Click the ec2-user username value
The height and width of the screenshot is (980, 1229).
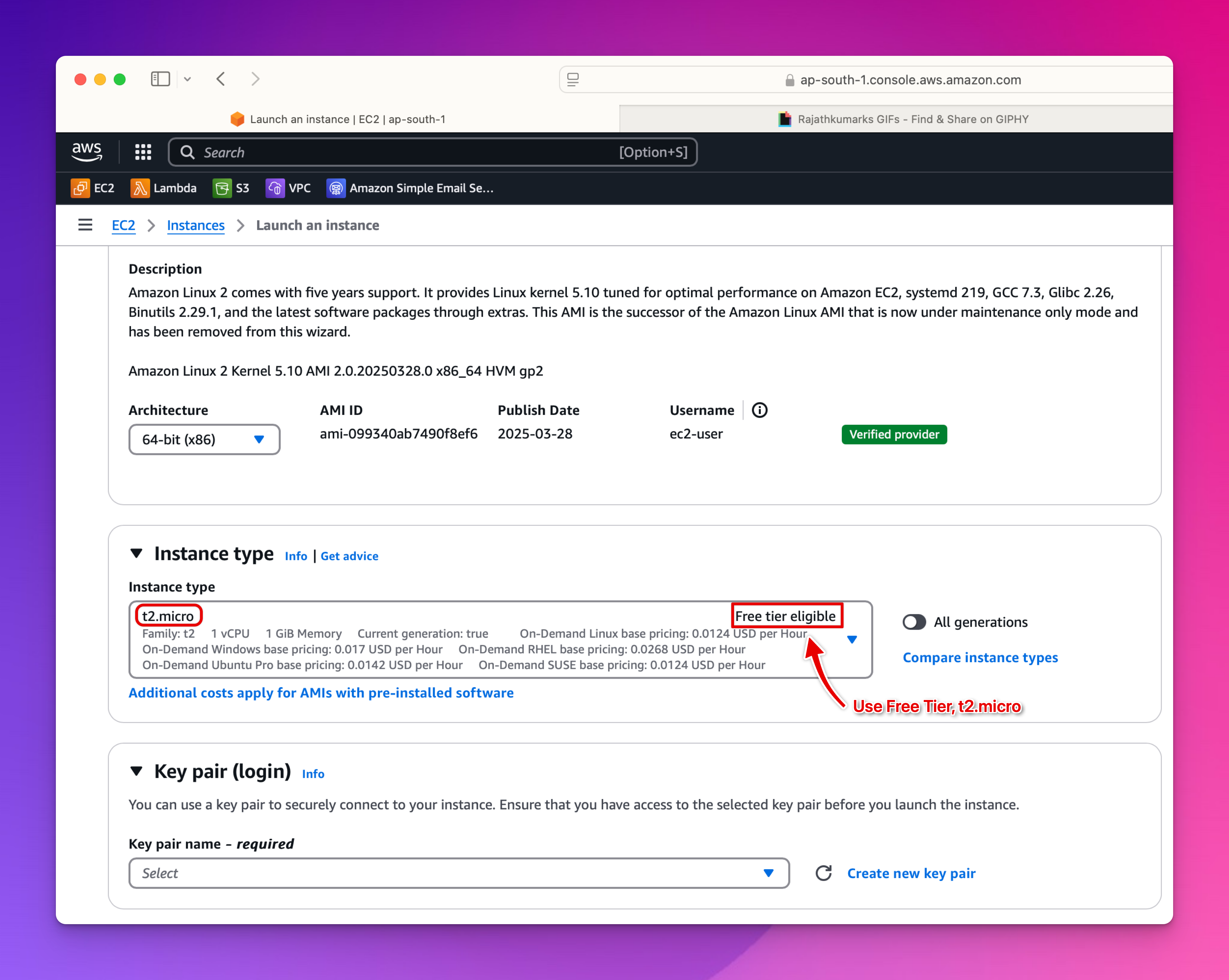(696, 434)
